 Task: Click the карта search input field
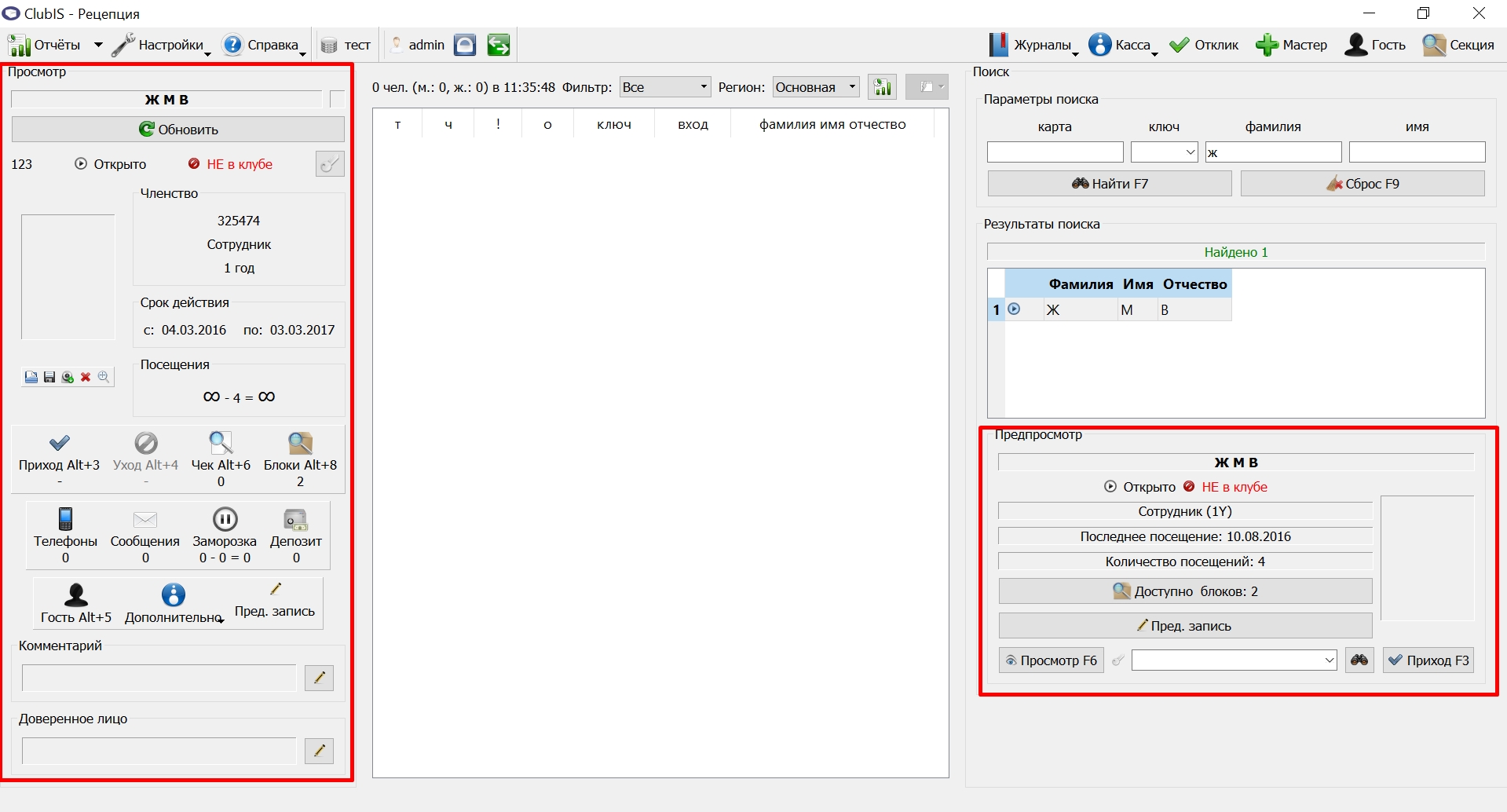(x=1055, y=152)
